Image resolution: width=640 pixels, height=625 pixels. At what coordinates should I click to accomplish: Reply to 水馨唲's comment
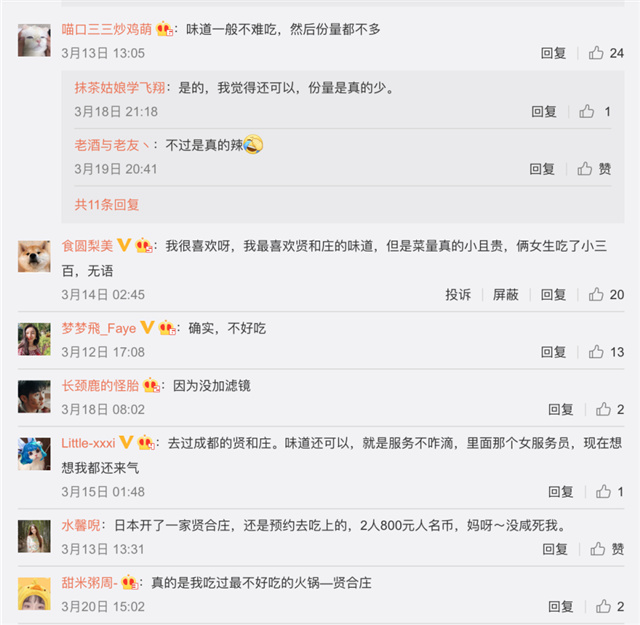[x=555, y=549]
